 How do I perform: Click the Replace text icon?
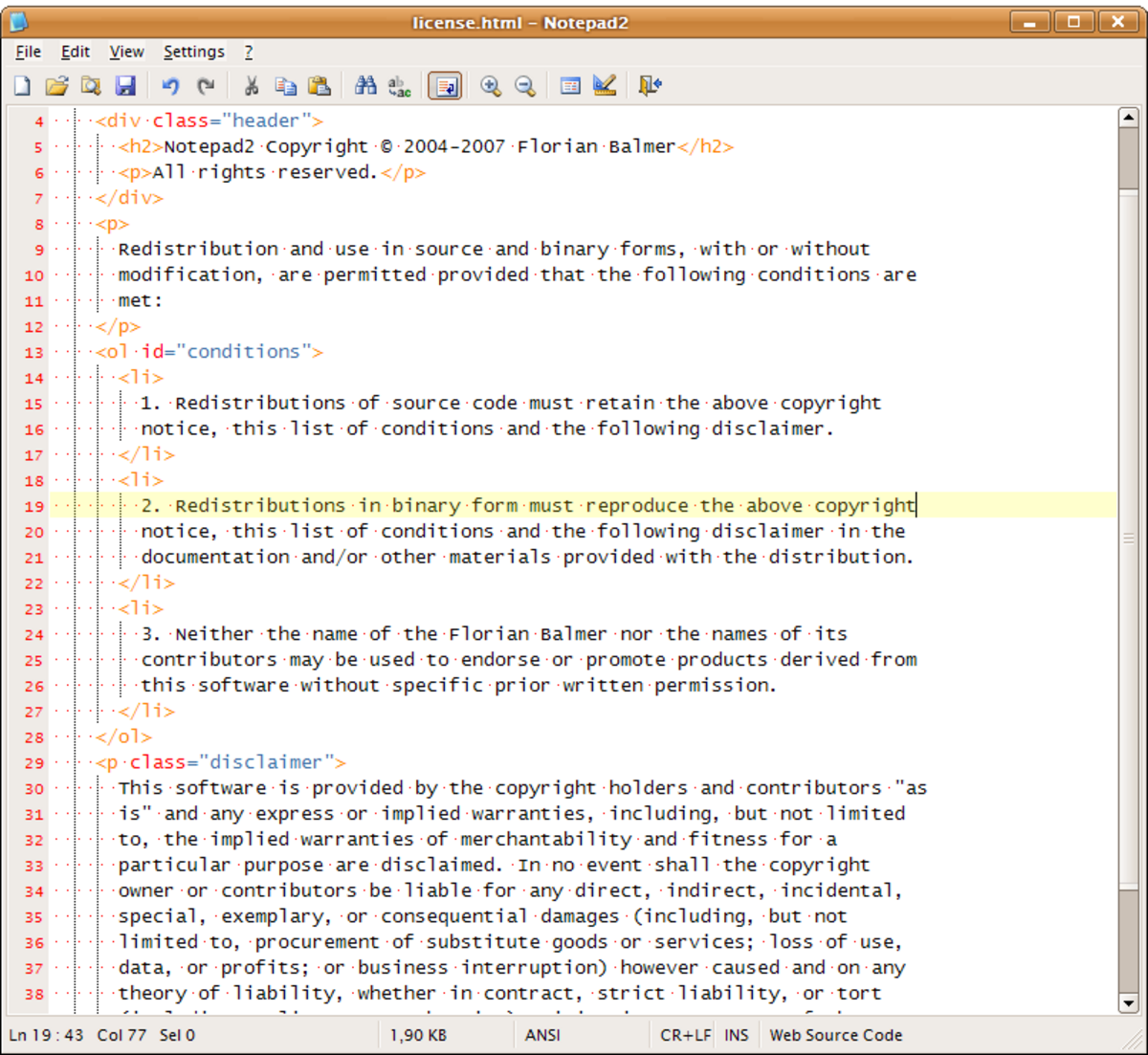coord(400,86)
